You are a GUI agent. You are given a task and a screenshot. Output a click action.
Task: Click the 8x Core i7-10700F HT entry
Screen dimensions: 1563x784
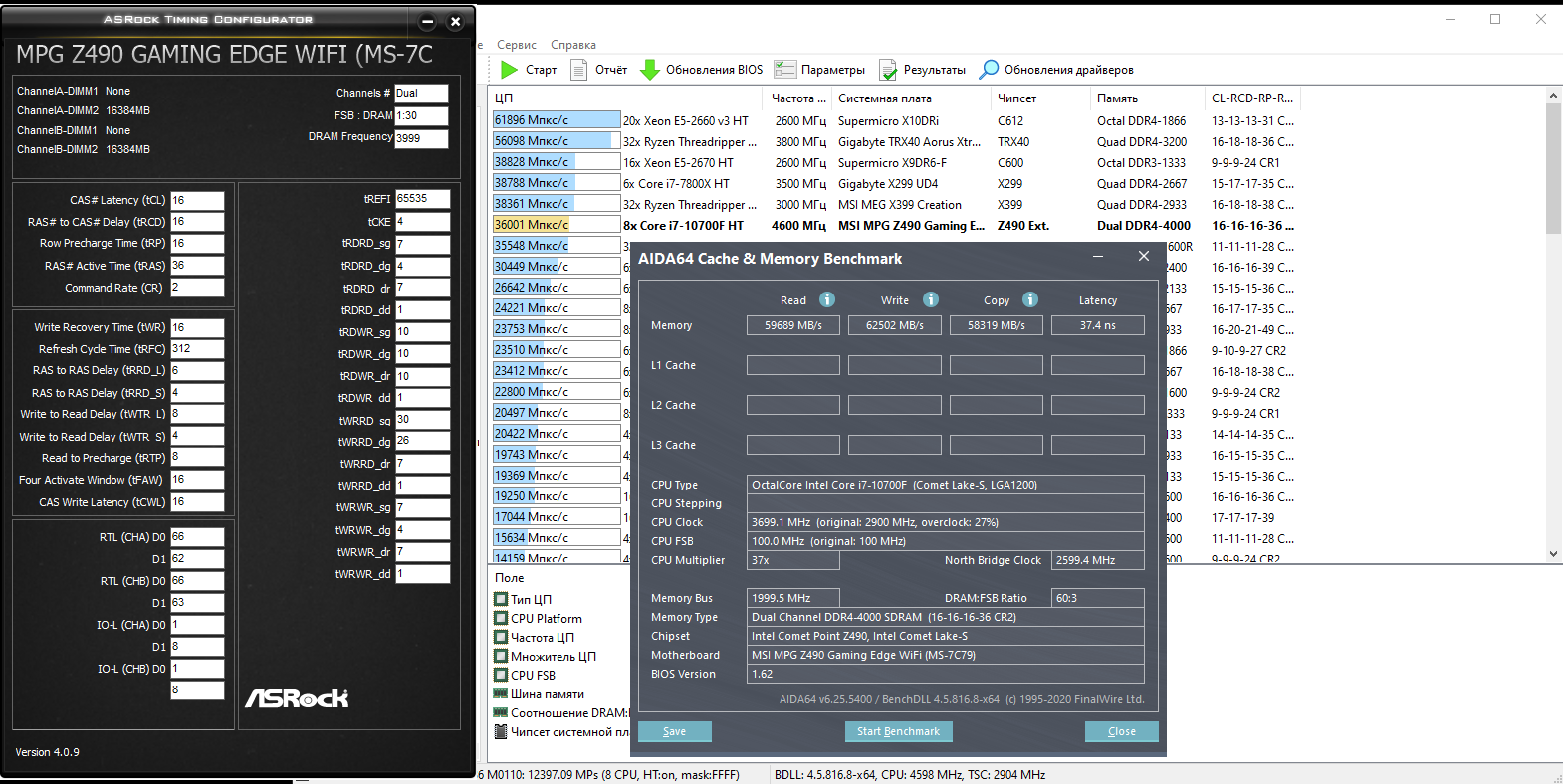pyautogui.click(x=684, y=226)
